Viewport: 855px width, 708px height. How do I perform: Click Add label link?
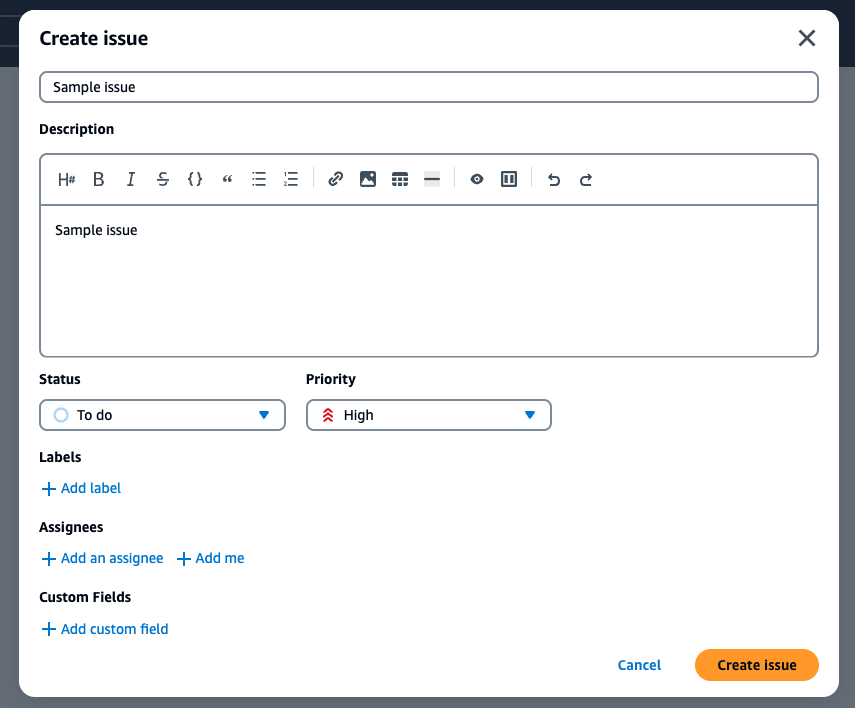tap(81, 488)
